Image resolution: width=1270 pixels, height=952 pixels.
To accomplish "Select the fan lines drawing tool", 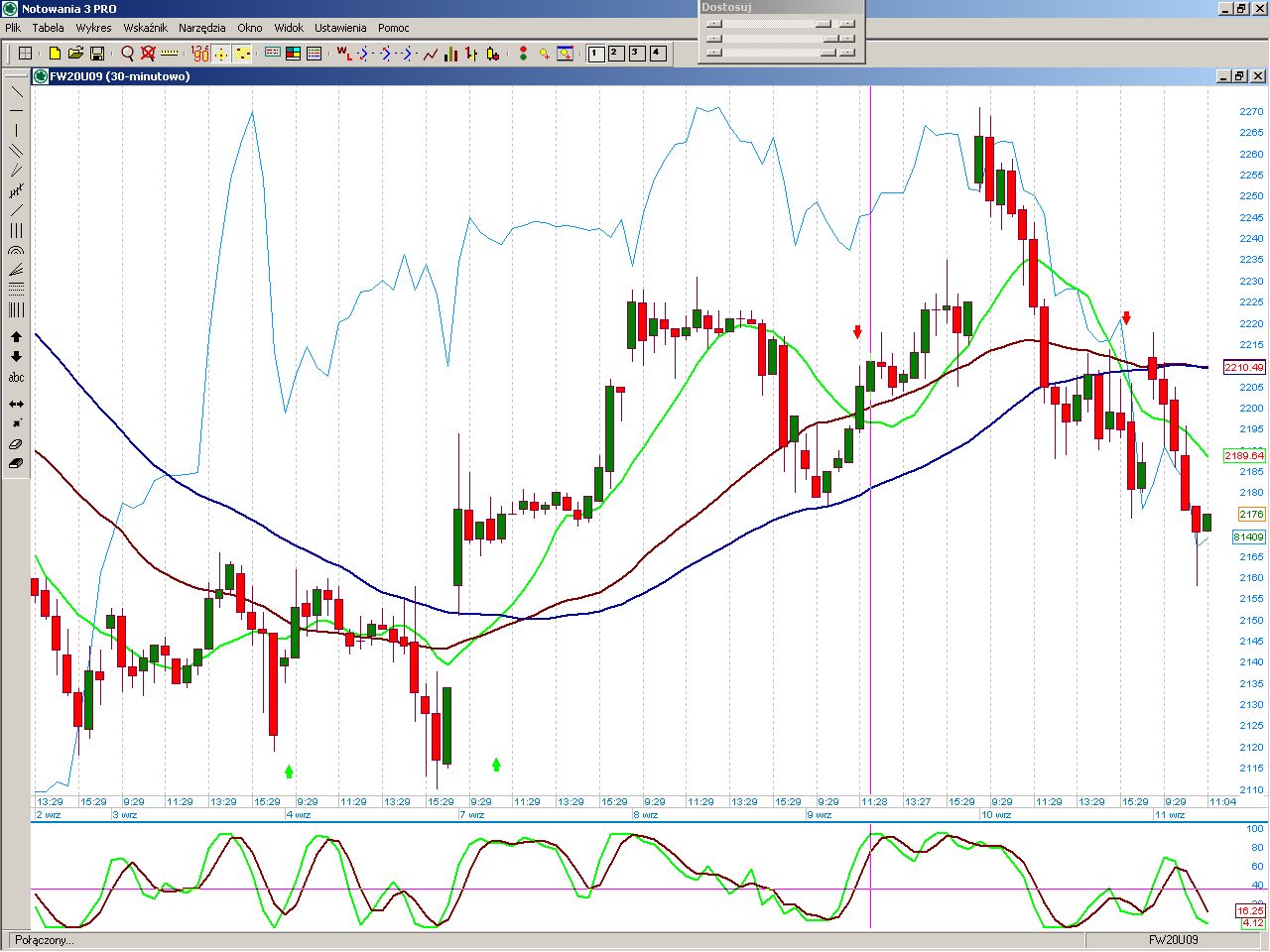I will point(16,270).
